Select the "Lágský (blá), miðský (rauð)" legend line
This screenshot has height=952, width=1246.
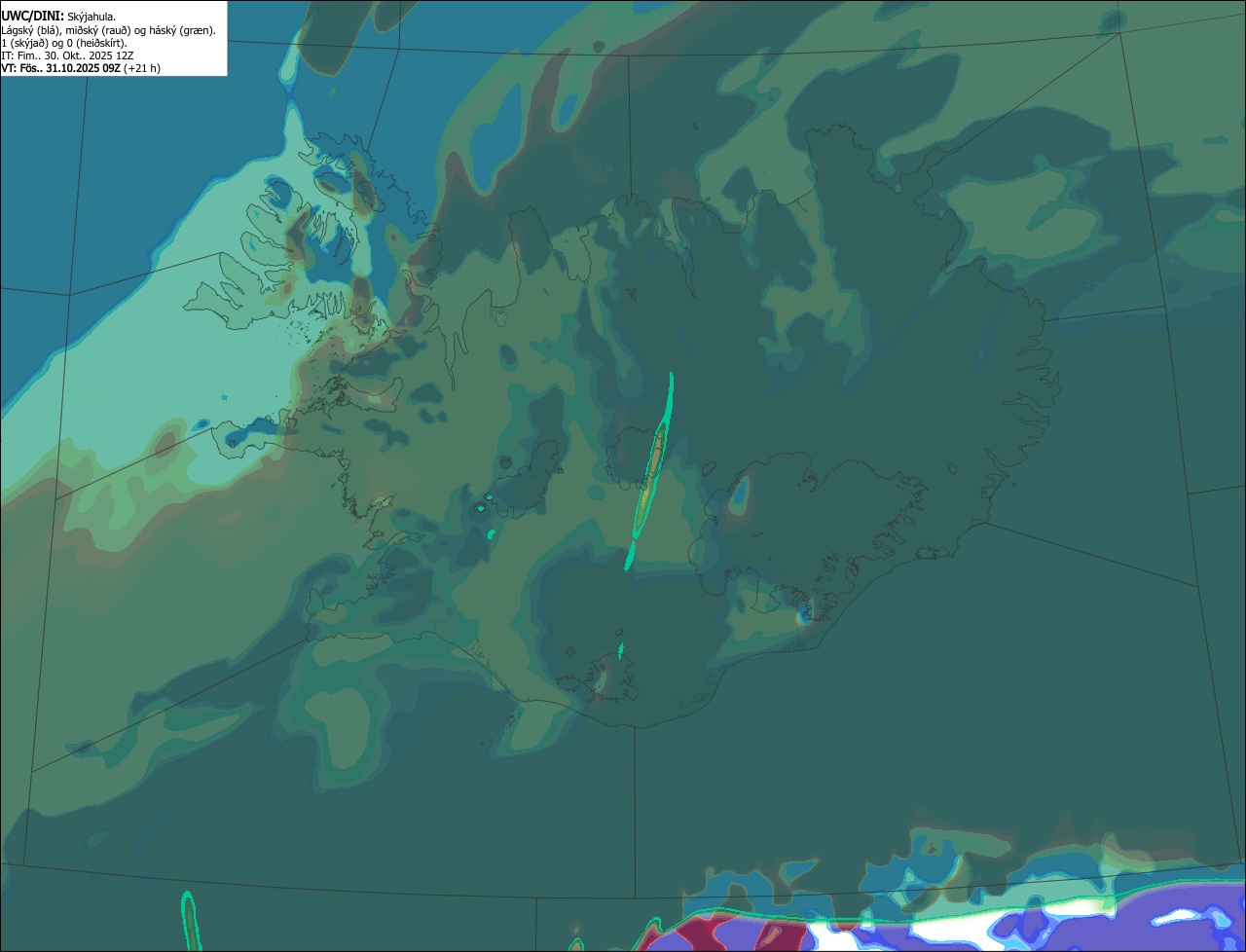point(108,29)
